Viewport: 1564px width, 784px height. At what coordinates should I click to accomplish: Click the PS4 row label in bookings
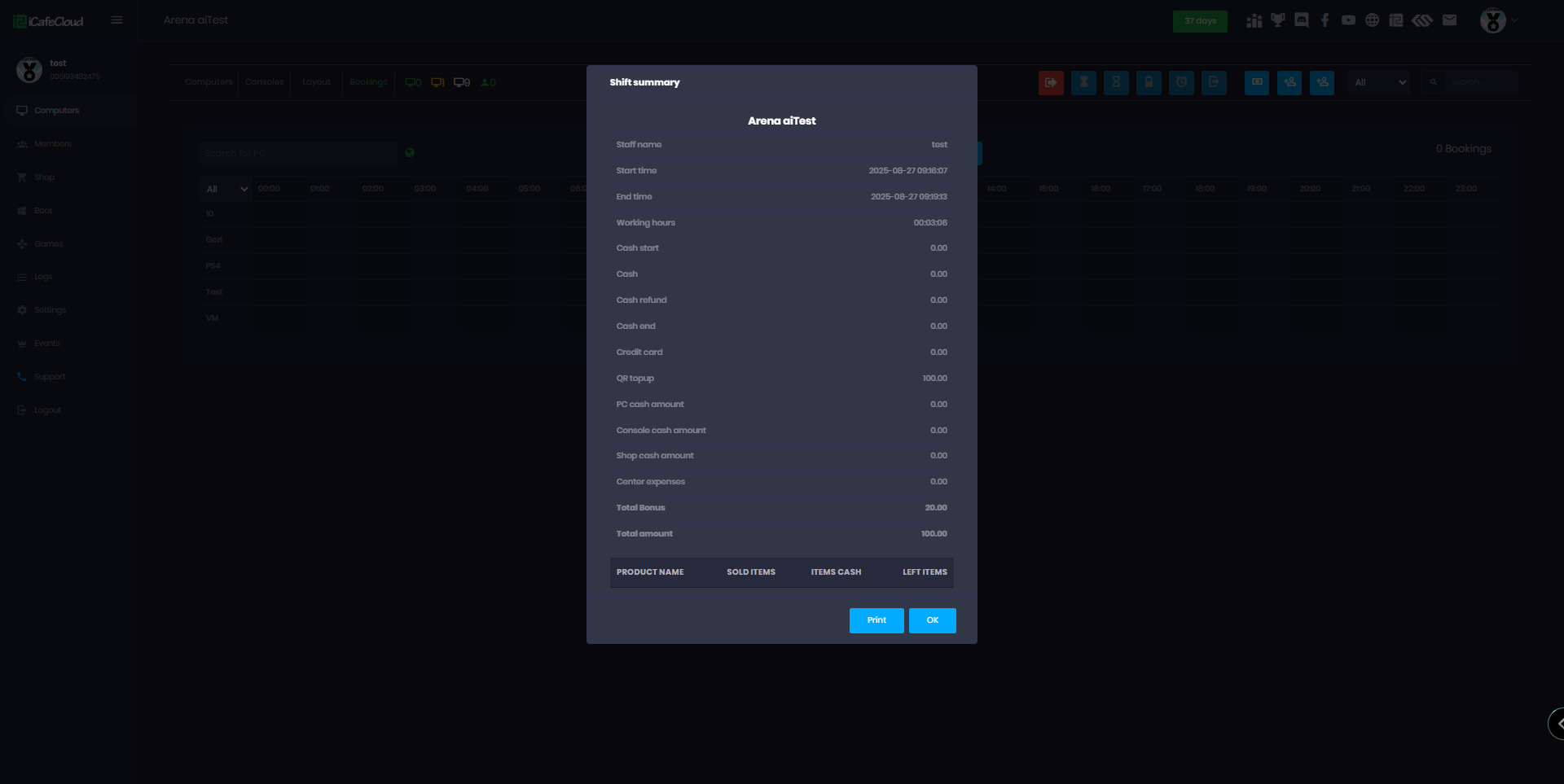tap(213, 266)
